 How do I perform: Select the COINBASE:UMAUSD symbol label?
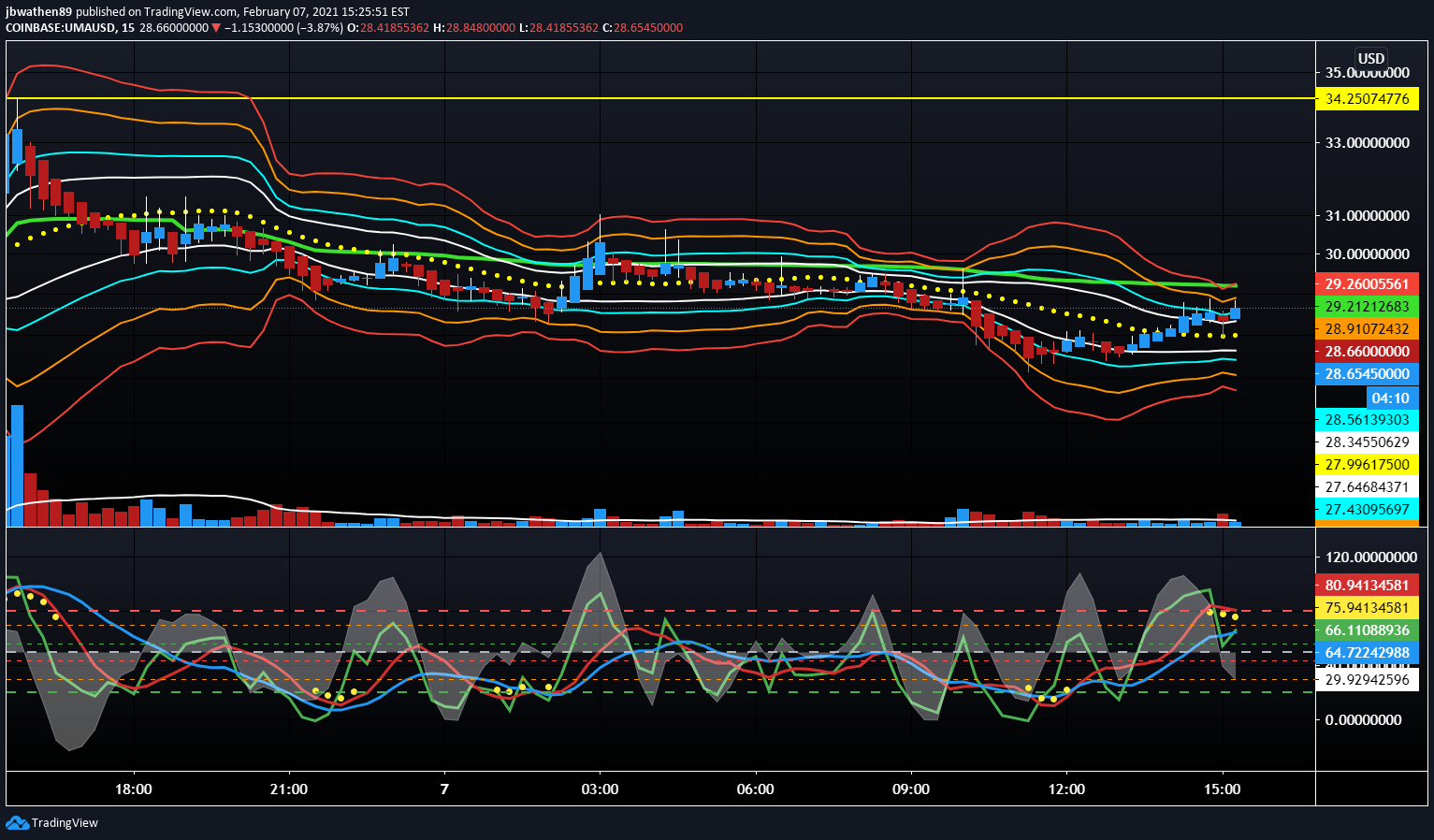(x=60, y=28)
